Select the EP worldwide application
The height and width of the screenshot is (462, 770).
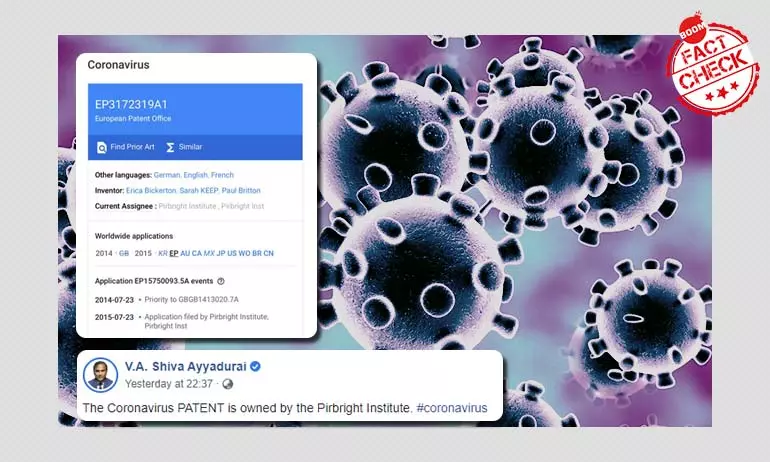coord(174,253)
